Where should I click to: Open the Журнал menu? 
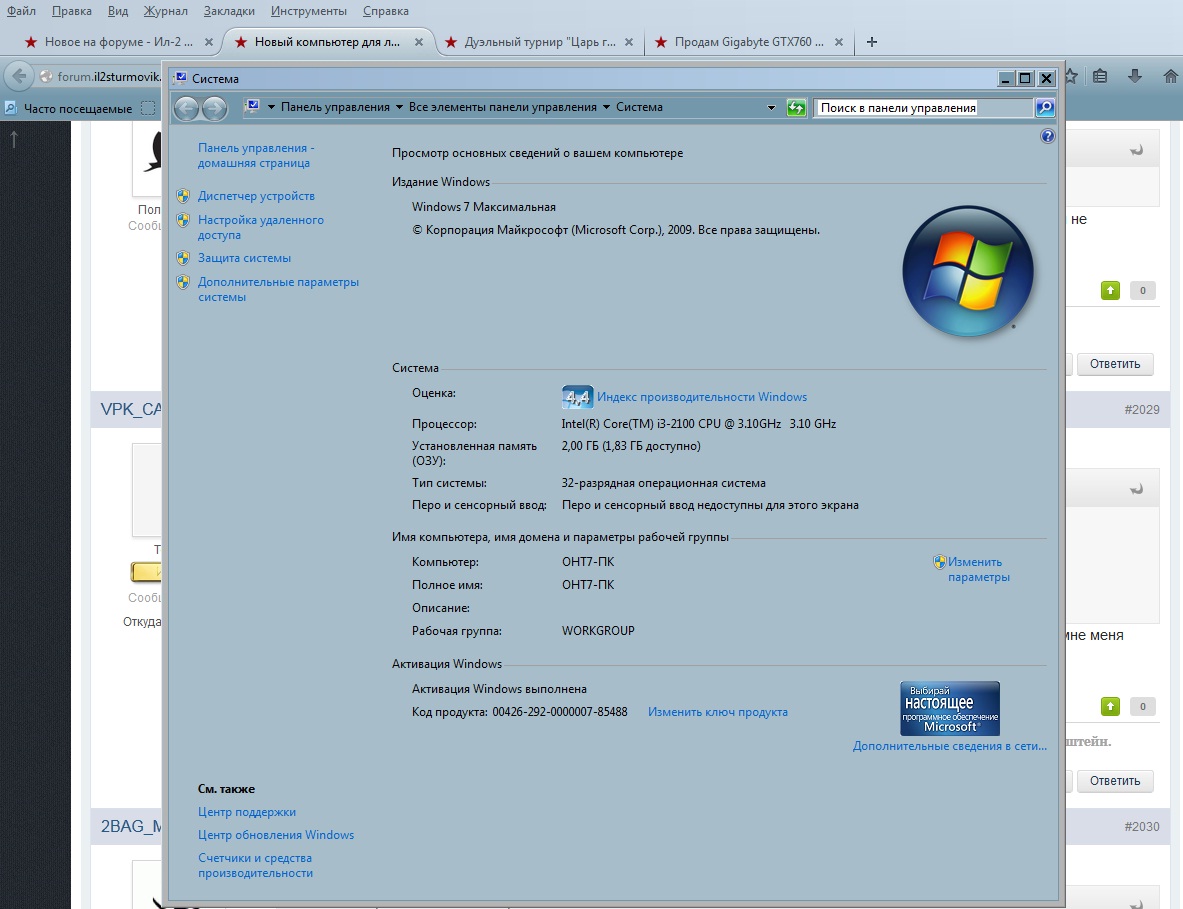coord(165,11)
